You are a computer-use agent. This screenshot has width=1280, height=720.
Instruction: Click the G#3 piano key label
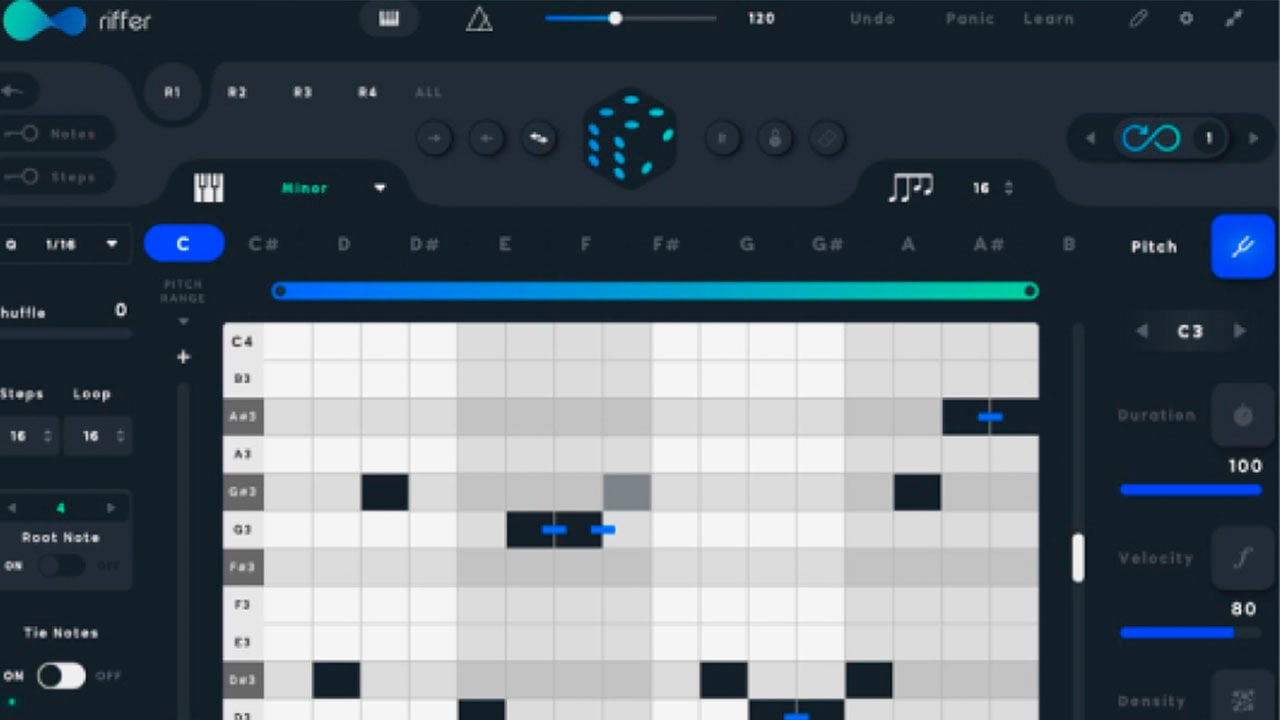(243, 492)
